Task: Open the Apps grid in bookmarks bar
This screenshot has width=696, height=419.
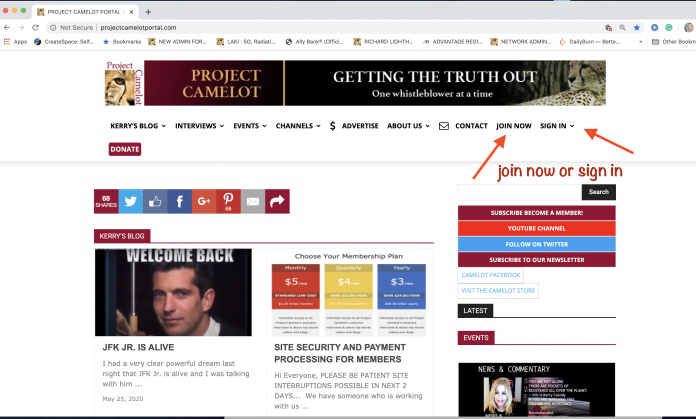Action: 15,42
